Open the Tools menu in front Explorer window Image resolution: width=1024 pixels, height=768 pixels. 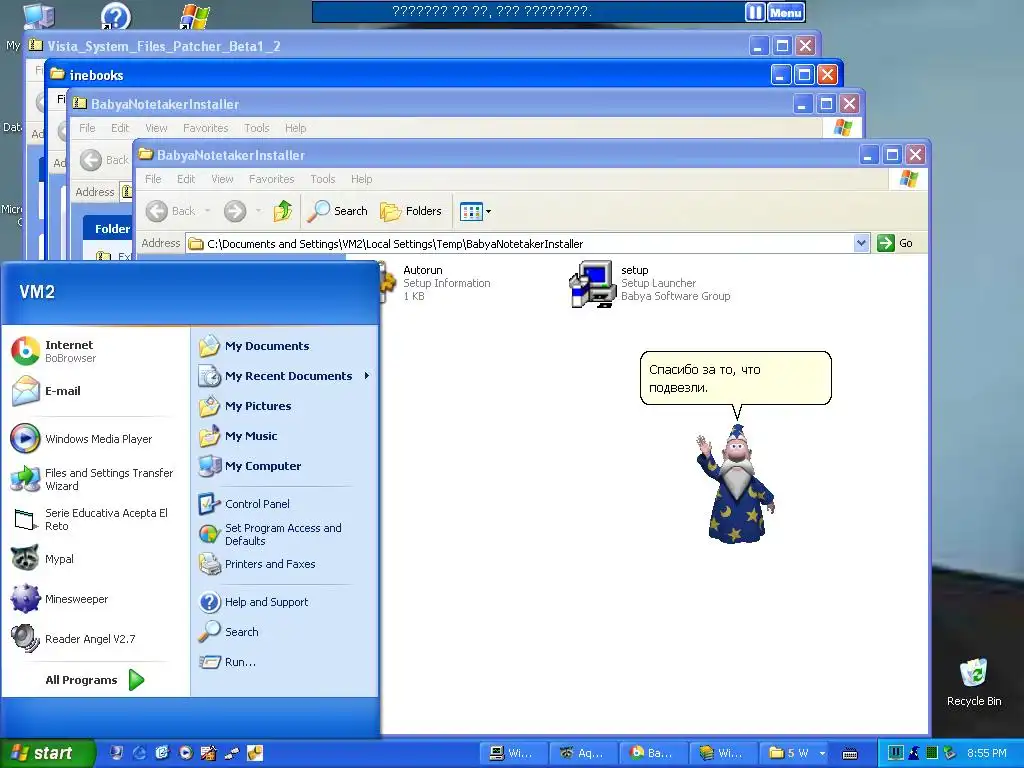tap(323, 179)
